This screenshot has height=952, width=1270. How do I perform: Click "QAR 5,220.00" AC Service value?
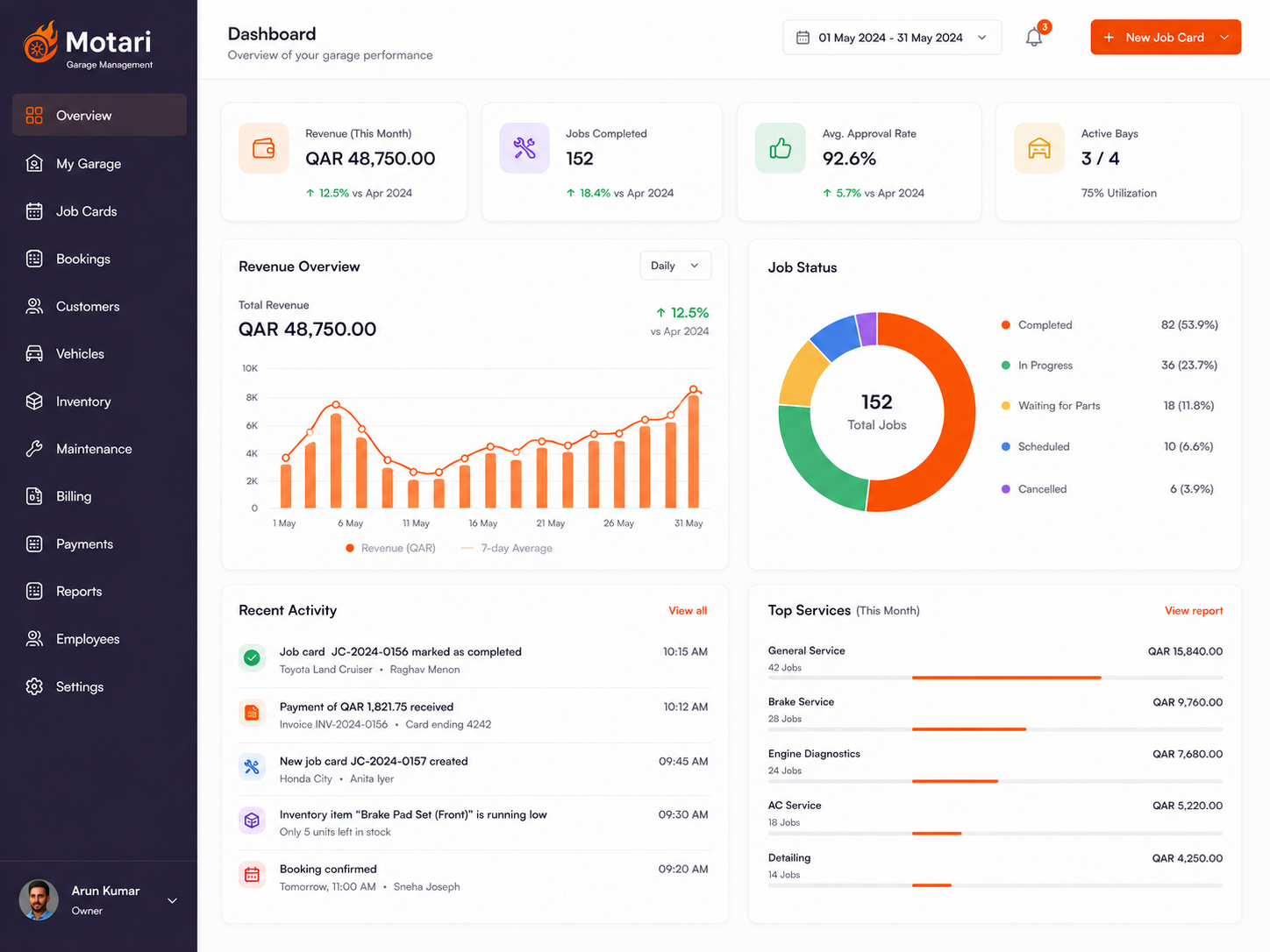coord(1188,805)
